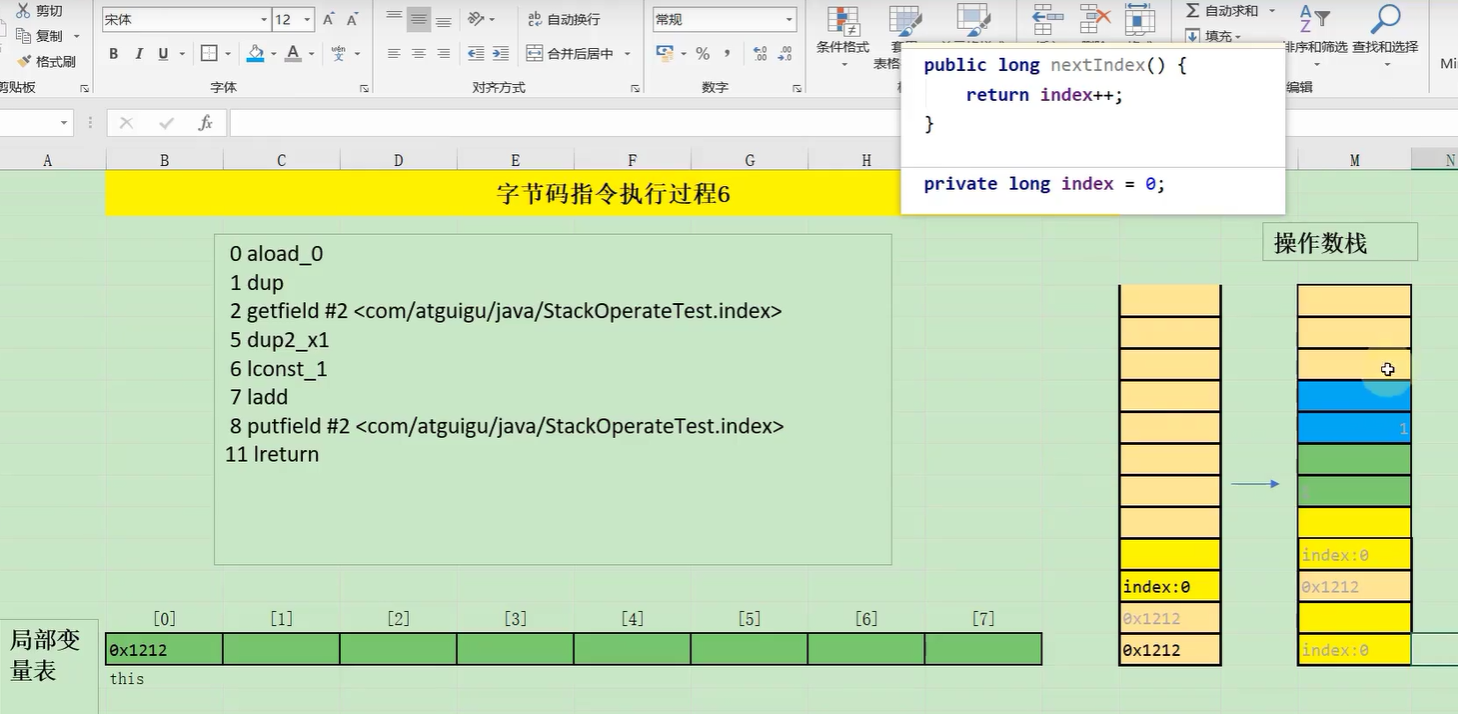This screenshot has width=1458, height=714.
Task: Apply the font color A button
Action: 293,54
